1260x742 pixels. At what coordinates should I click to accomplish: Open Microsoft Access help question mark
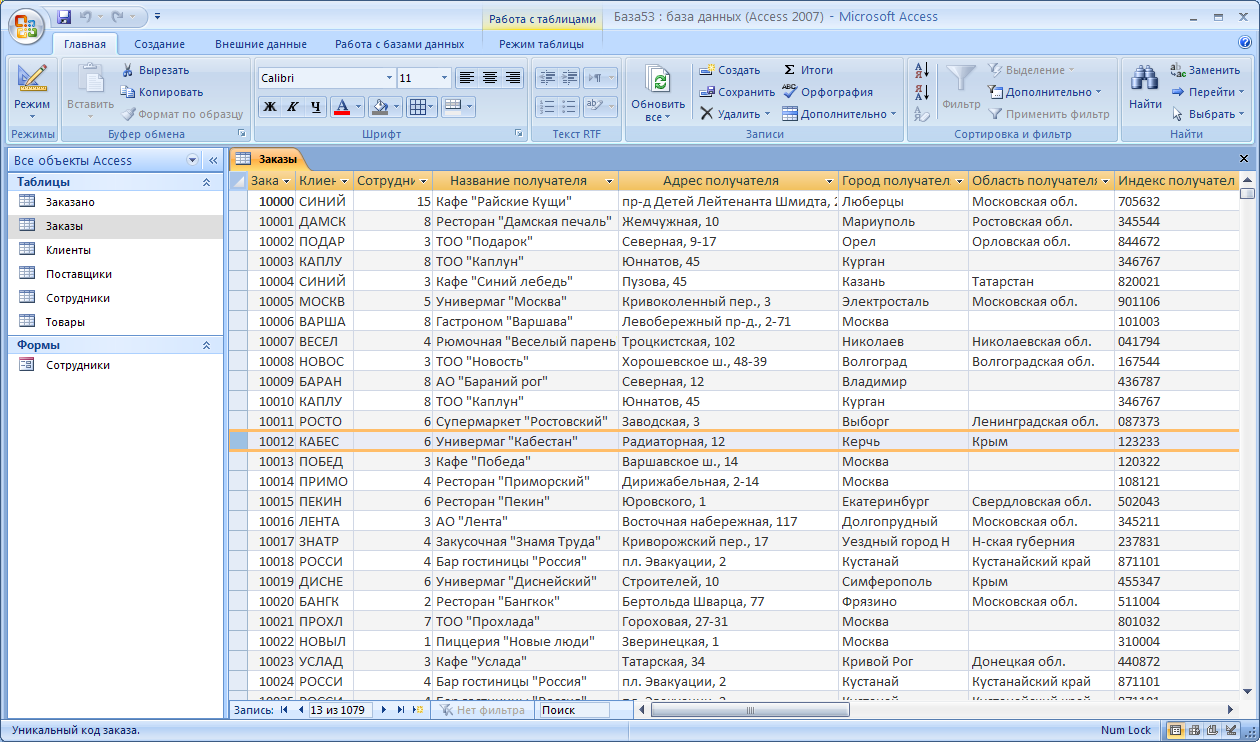[1245, 43]
